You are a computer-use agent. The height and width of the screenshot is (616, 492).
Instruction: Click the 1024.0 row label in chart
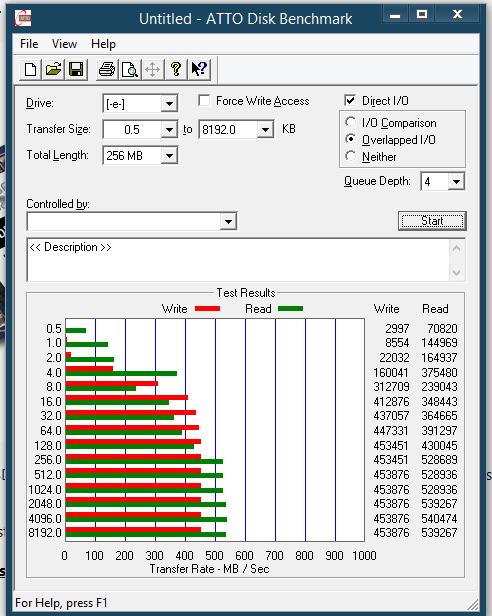pyautogui.click(x=45, y=490)
